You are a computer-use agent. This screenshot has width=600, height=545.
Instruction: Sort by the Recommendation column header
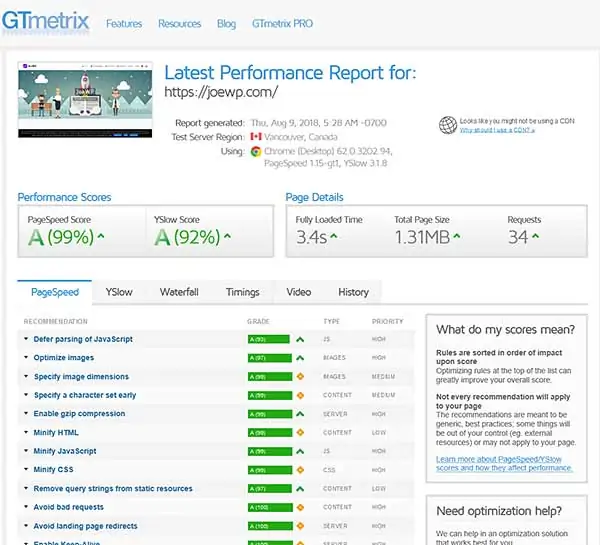[55, 321]
